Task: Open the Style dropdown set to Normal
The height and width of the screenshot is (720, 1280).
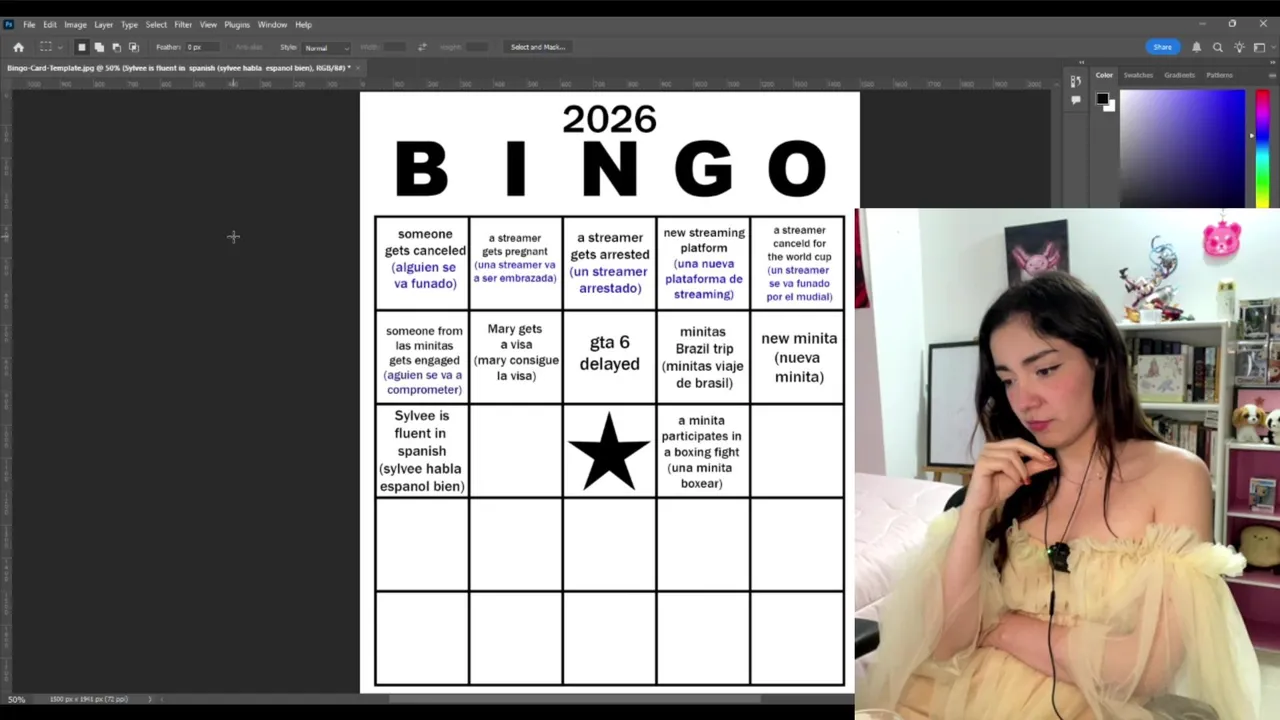Action: click(326, 47)
